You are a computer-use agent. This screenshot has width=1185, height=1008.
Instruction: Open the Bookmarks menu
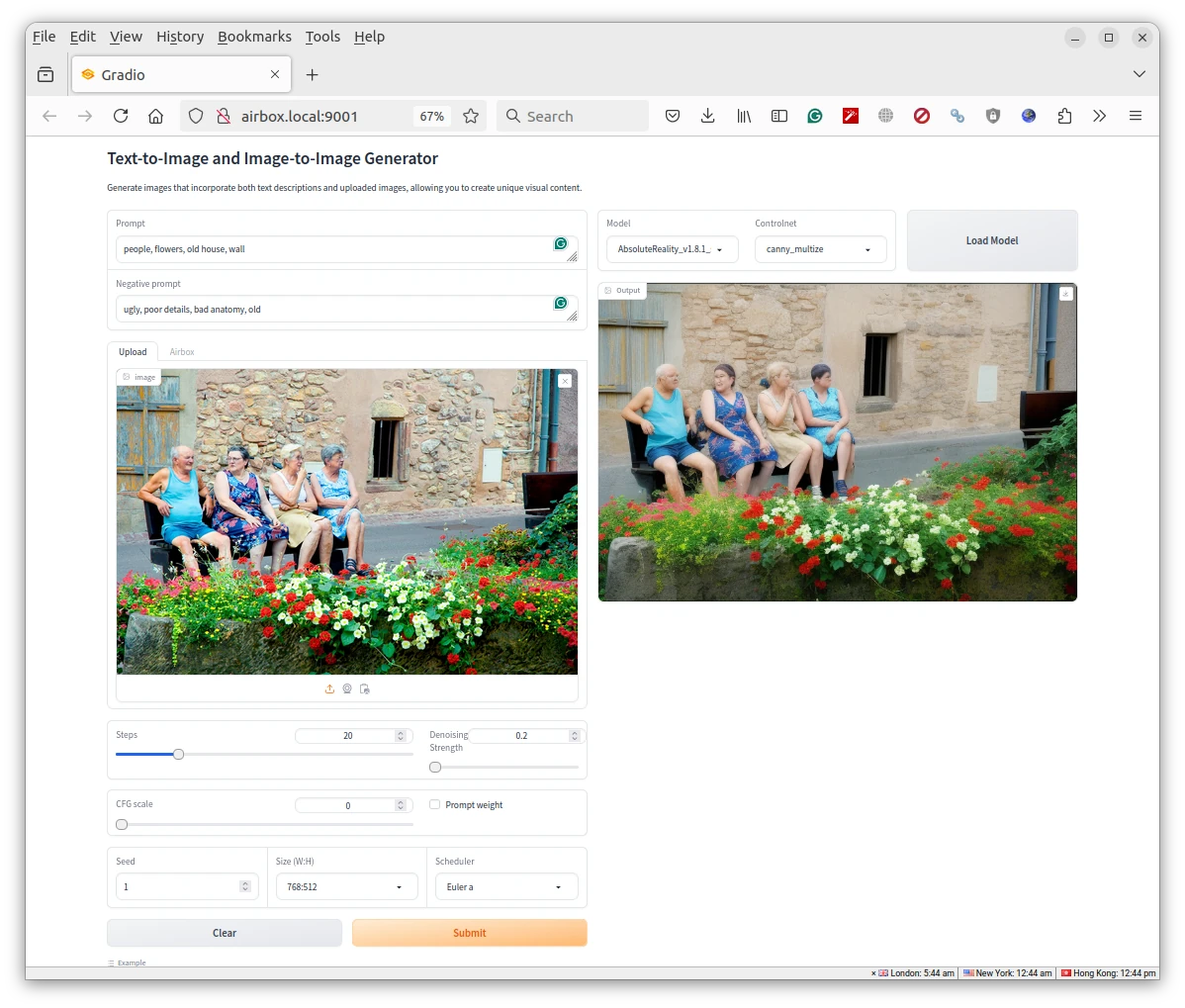[254, 37]
